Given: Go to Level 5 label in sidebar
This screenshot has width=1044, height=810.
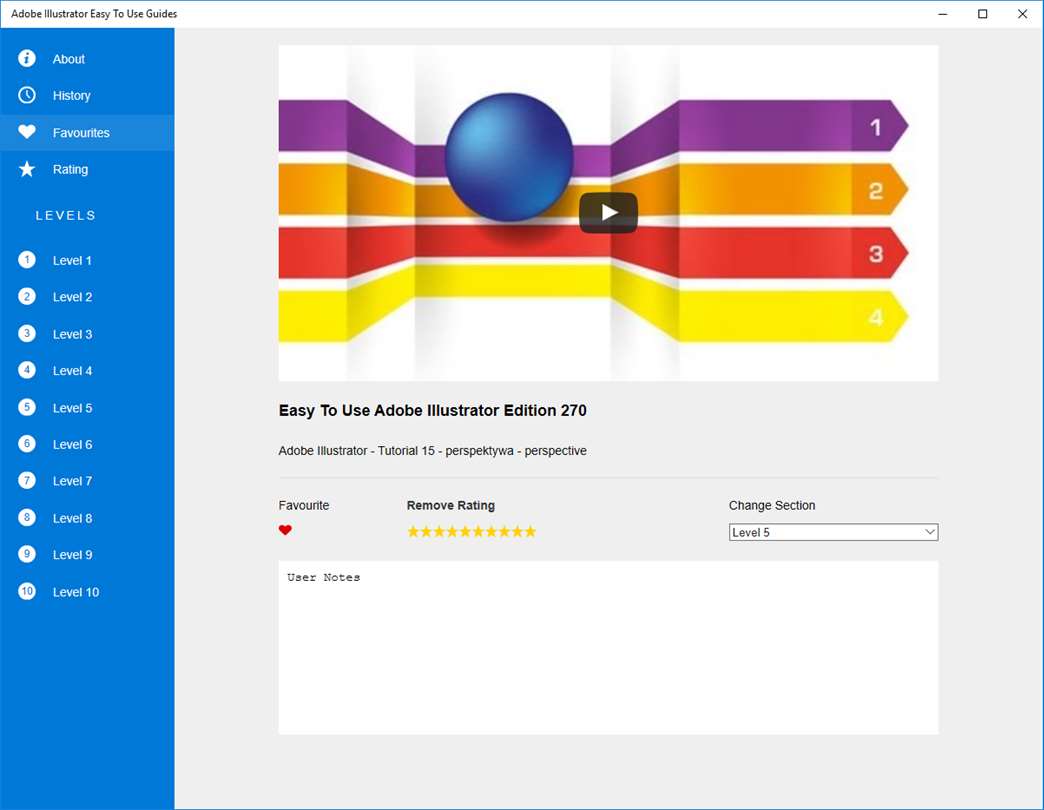Looking at the screenshot, I should click(x=73, y=408).
